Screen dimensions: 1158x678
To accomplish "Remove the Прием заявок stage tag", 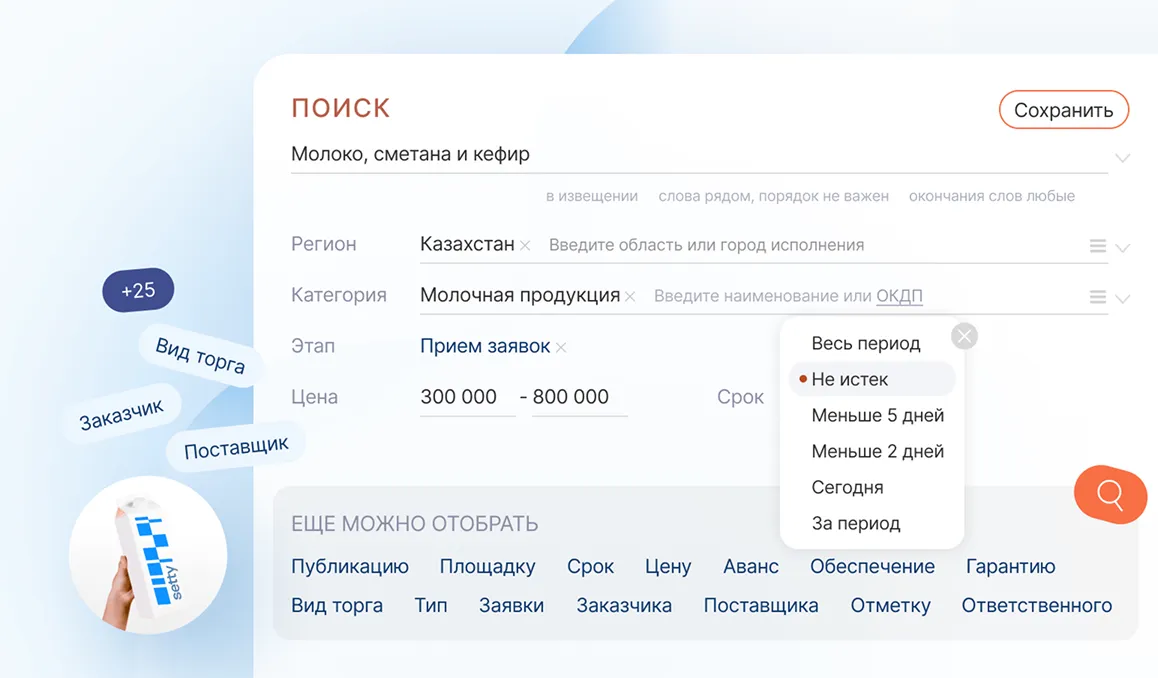I will [561, 348].
